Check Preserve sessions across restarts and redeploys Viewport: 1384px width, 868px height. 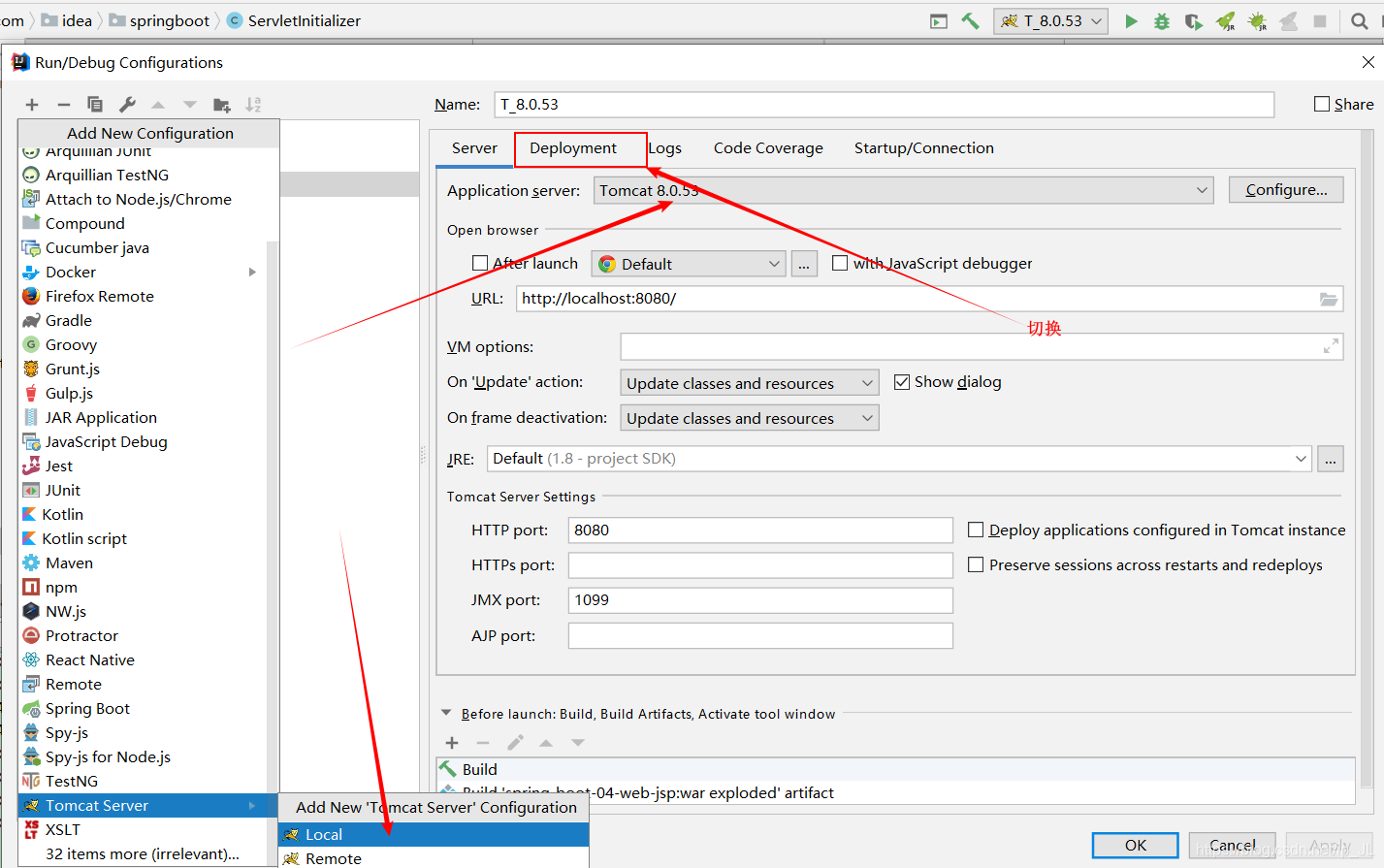click(976, 564)
